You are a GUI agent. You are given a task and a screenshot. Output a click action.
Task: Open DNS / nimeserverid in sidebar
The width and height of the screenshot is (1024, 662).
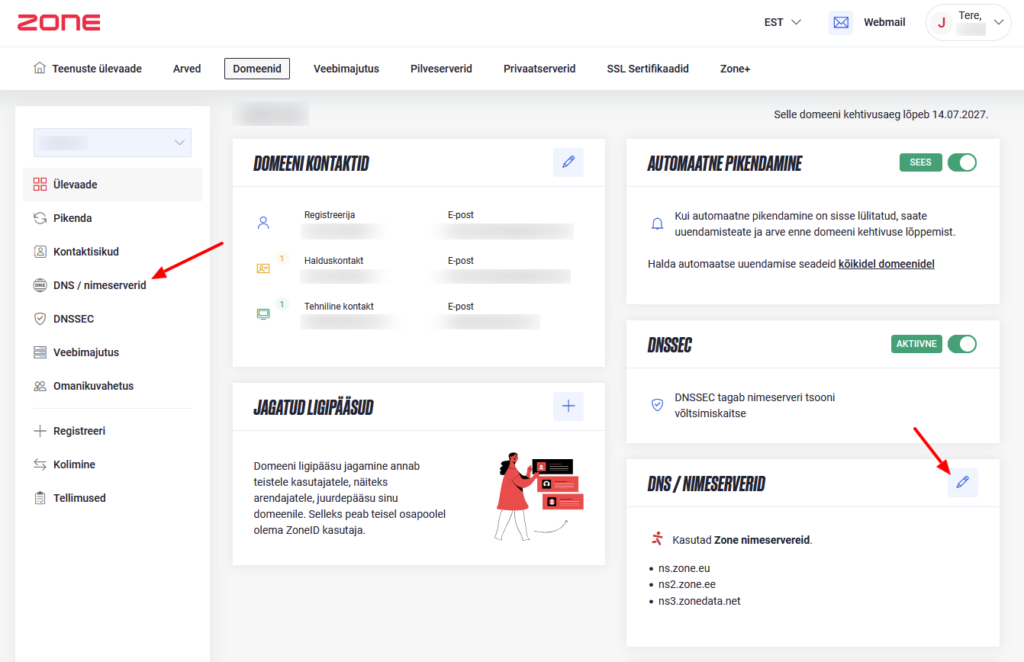pos(99,285)
